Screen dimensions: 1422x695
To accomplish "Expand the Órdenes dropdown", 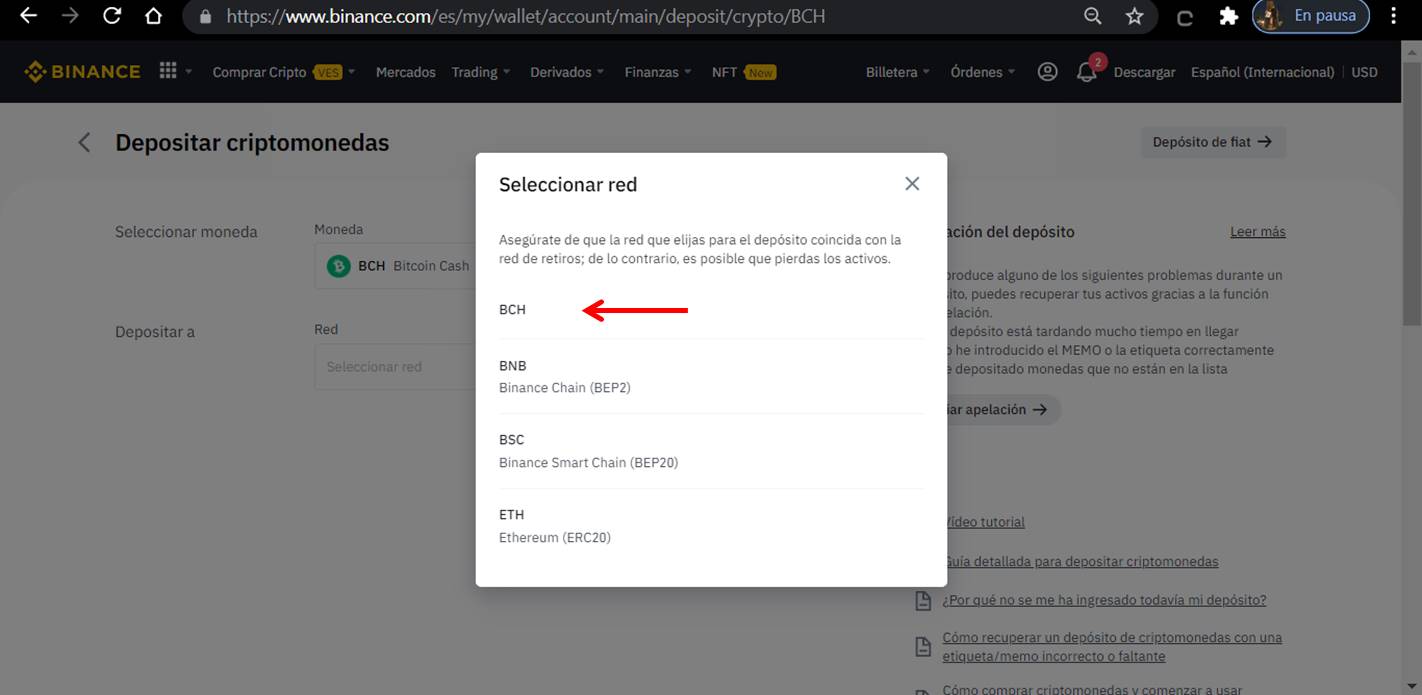I will 983,72.
